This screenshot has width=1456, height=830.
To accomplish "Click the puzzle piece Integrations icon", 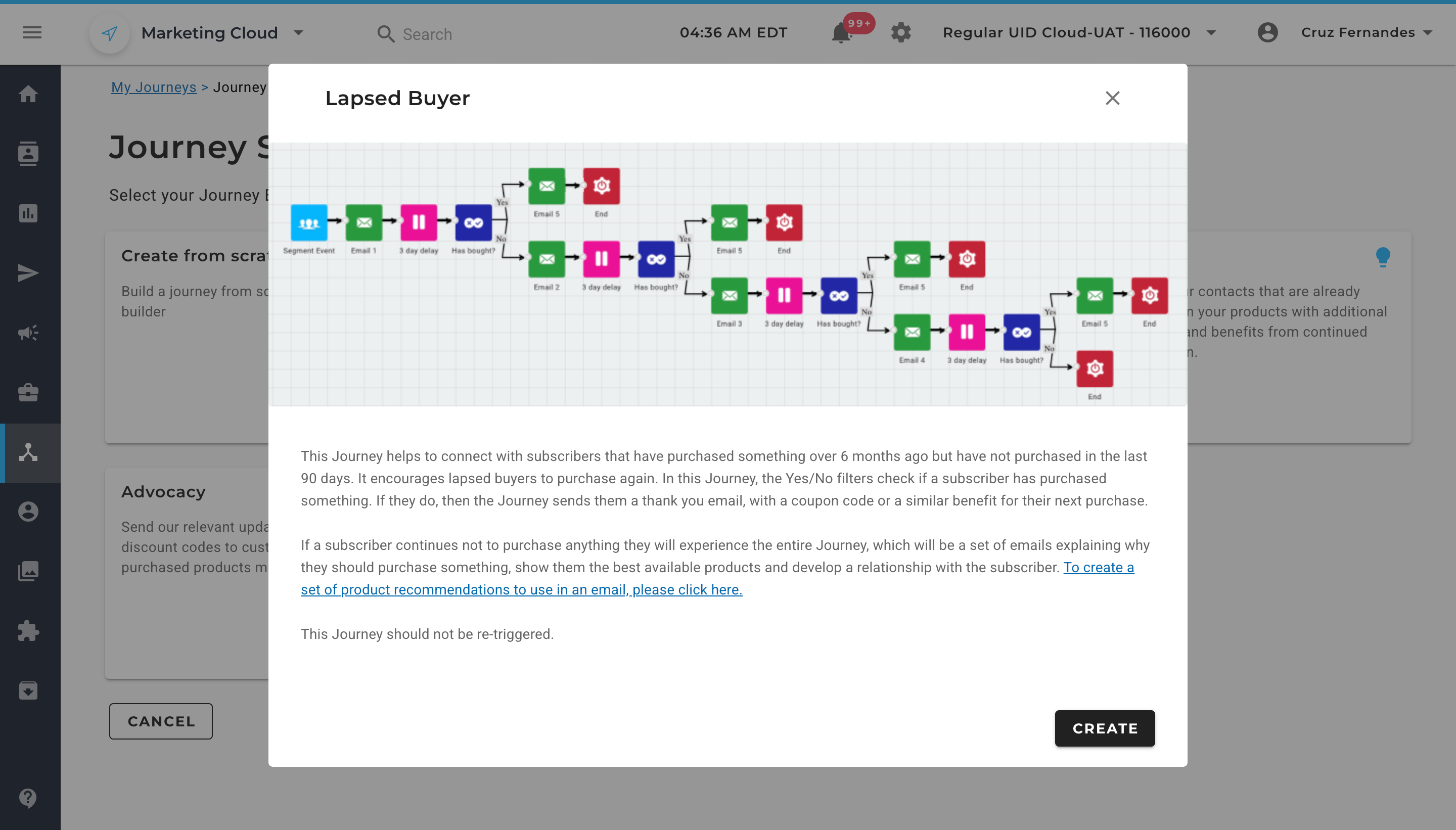I will [x=28, y=631].
